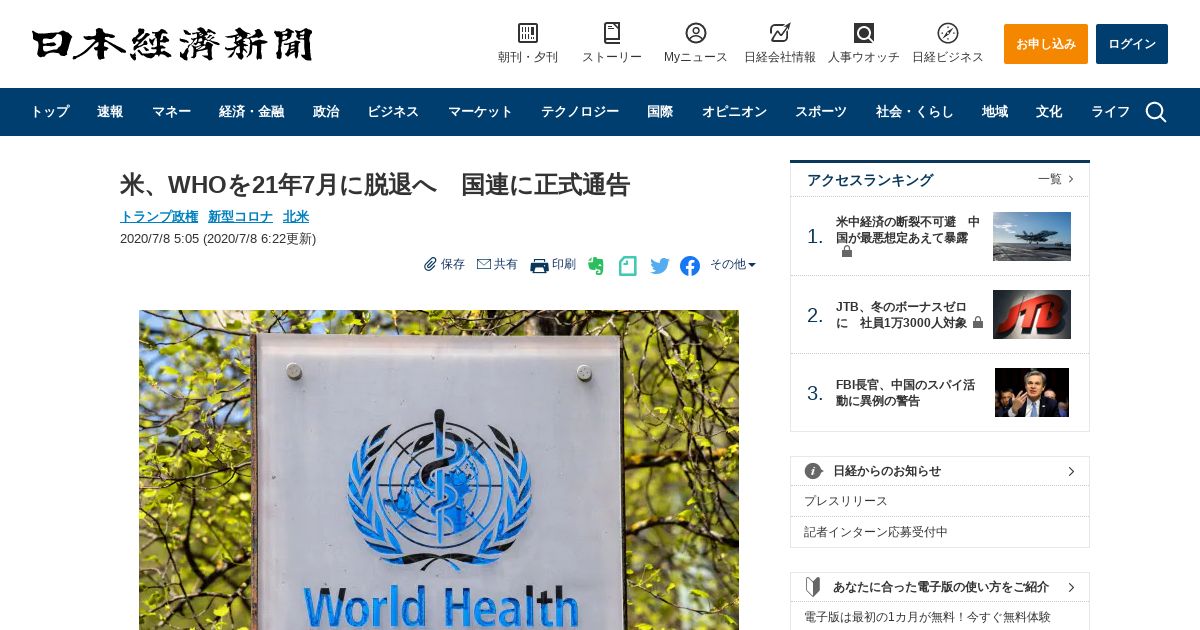The image size is (1200, 630).
Task: Click the アクセスランキング heading
Action: pyautogui.click(x=870, y=180)
